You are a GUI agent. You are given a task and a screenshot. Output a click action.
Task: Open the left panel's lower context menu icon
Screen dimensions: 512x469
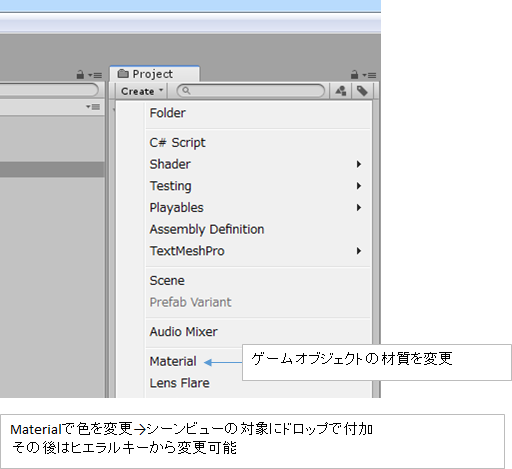tap(93, 107)
